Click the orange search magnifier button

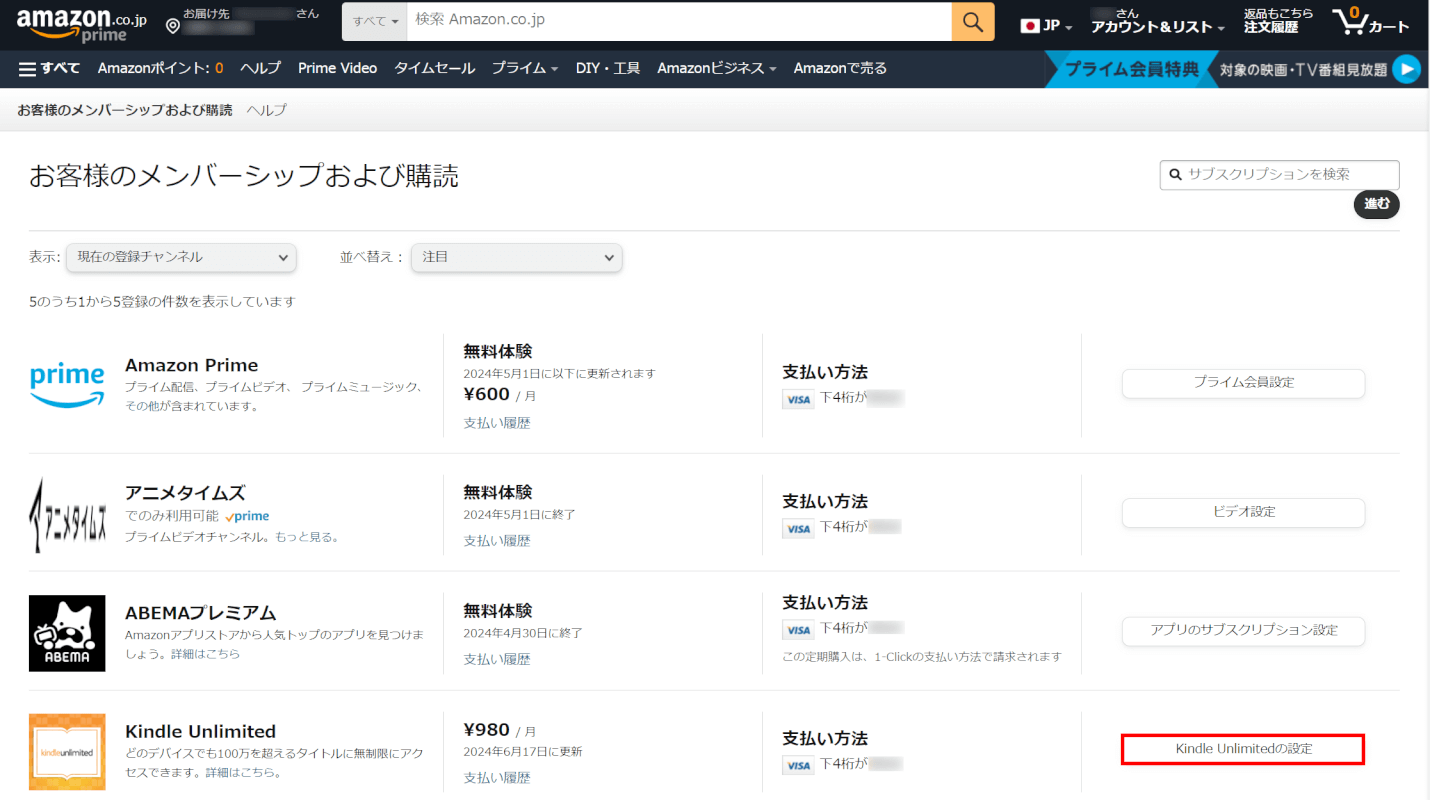click(973, 21)
